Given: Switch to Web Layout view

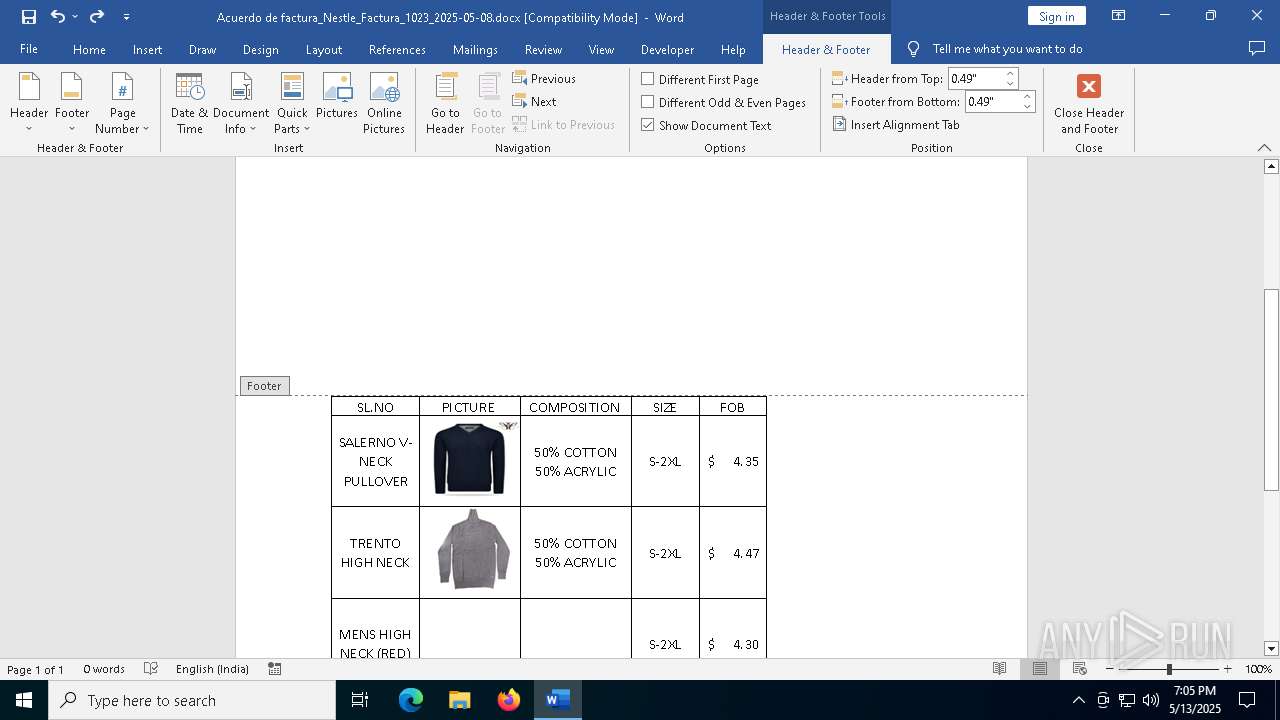Looking at the screenshot, I should coord(1079,669).
